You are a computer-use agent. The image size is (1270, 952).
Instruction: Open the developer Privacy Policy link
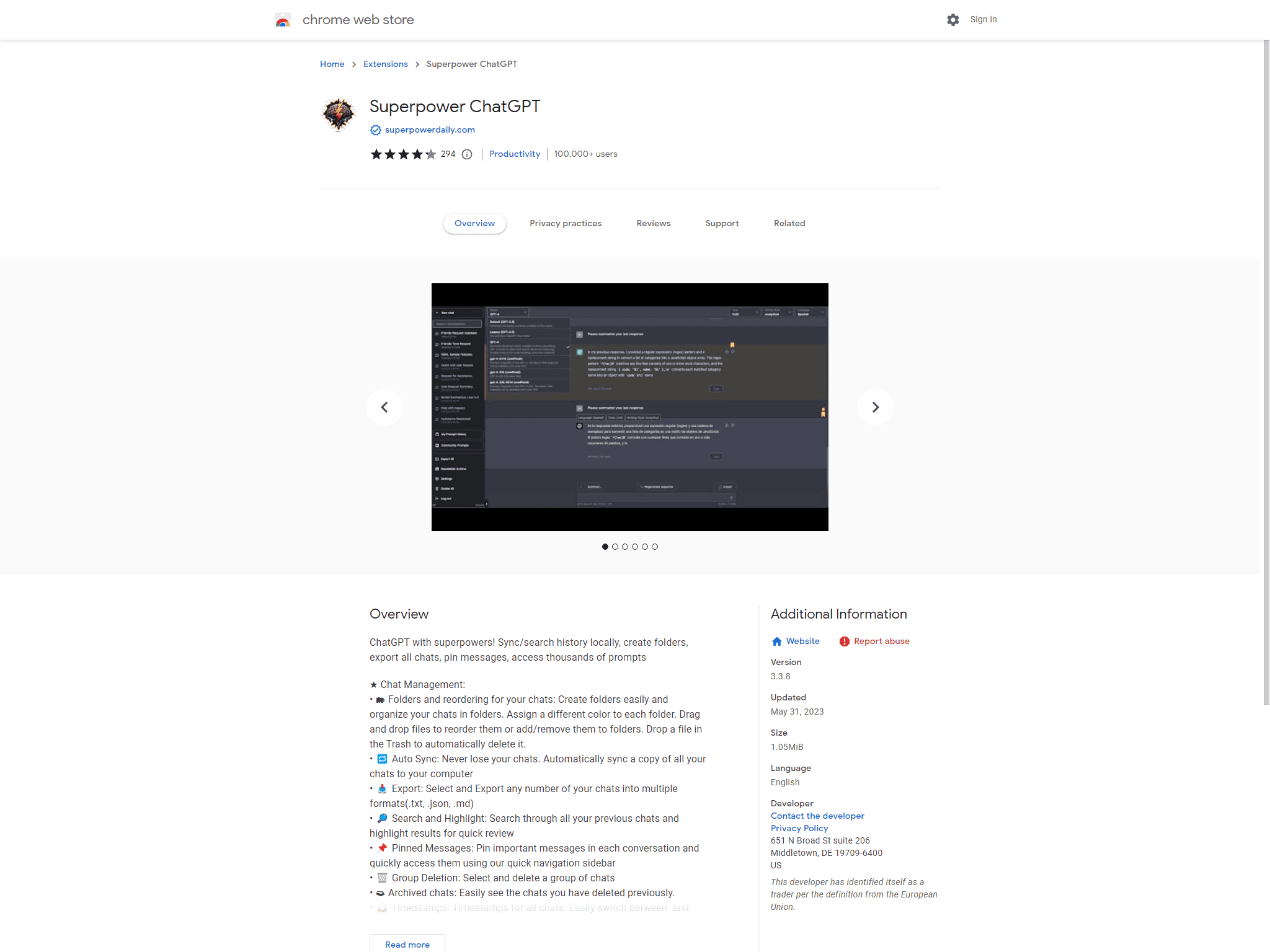[x=799, y=829]
